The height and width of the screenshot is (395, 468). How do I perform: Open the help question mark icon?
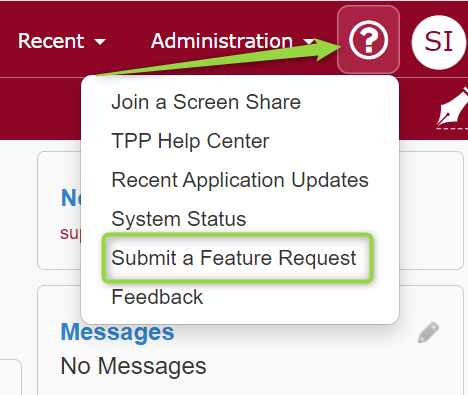[368, 40]
